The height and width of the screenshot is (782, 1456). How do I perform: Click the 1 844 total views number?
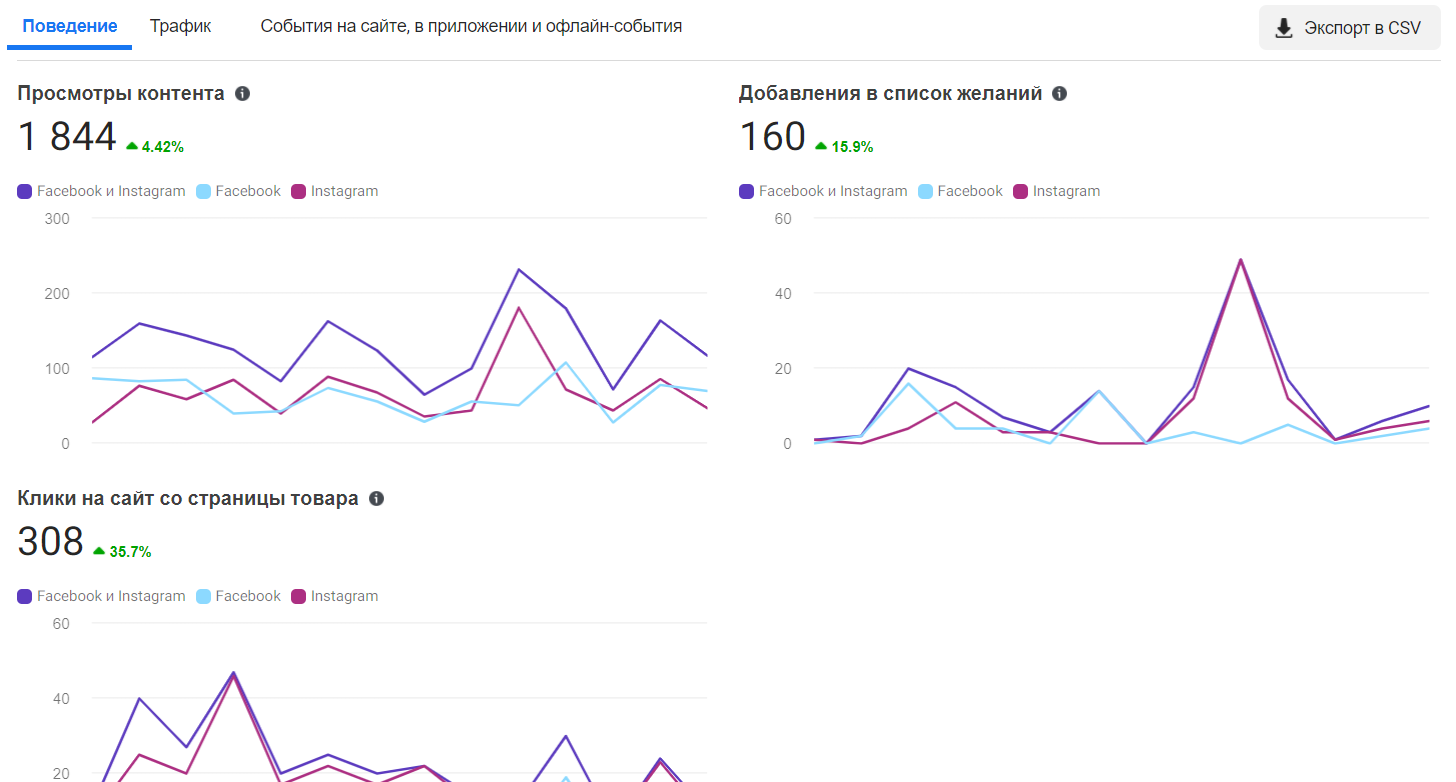coord(67,137)
